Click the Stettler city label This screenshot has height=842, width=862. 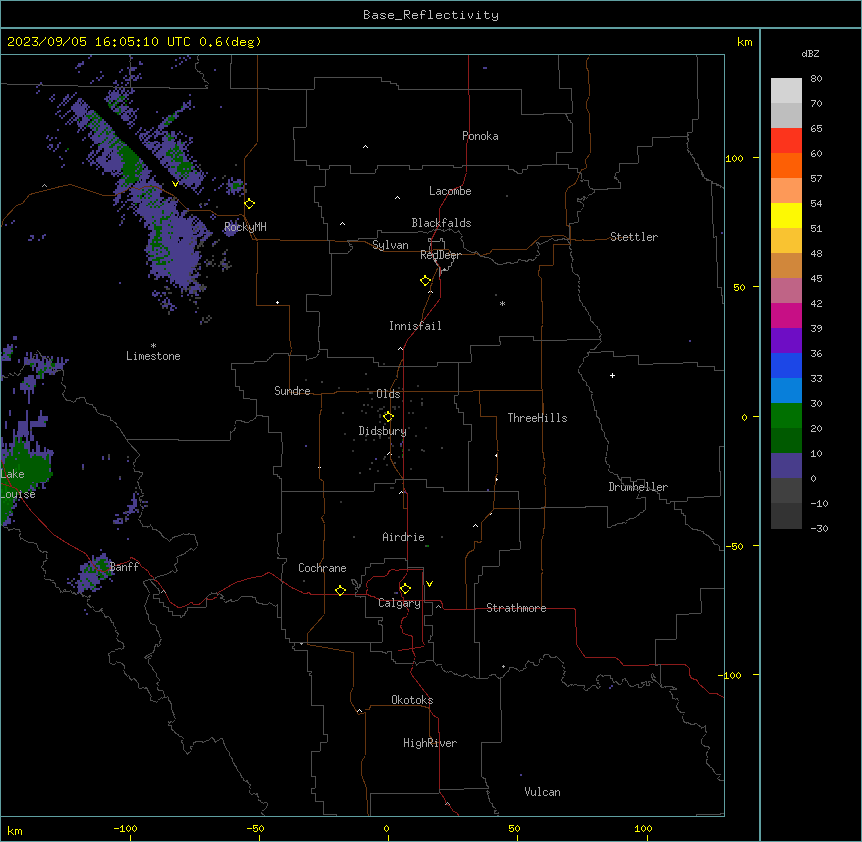point(634,237)
